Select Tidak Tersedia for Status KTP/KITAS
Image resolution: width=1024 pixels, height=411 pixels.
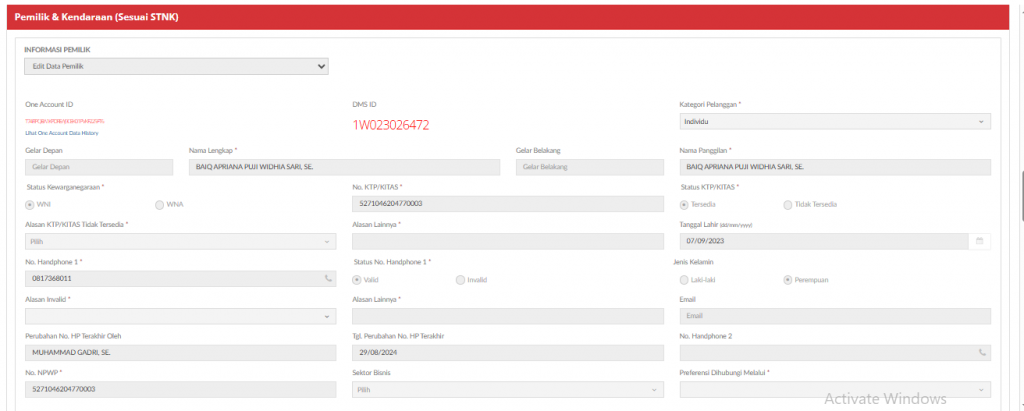[787, 204]
